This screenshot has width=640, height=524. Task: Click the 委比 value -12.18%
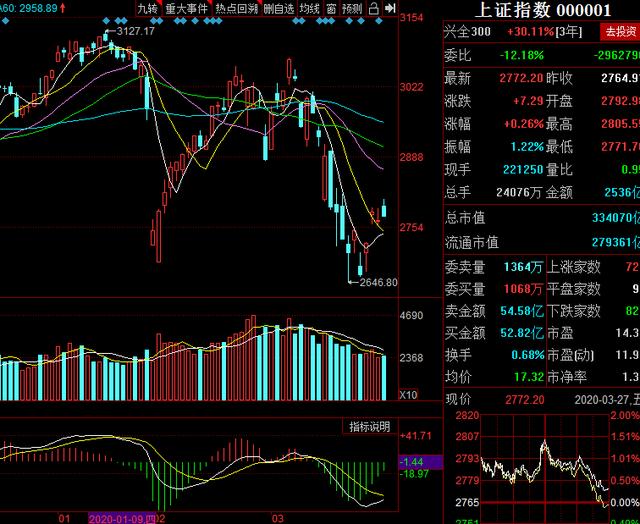tap(522, 55)
